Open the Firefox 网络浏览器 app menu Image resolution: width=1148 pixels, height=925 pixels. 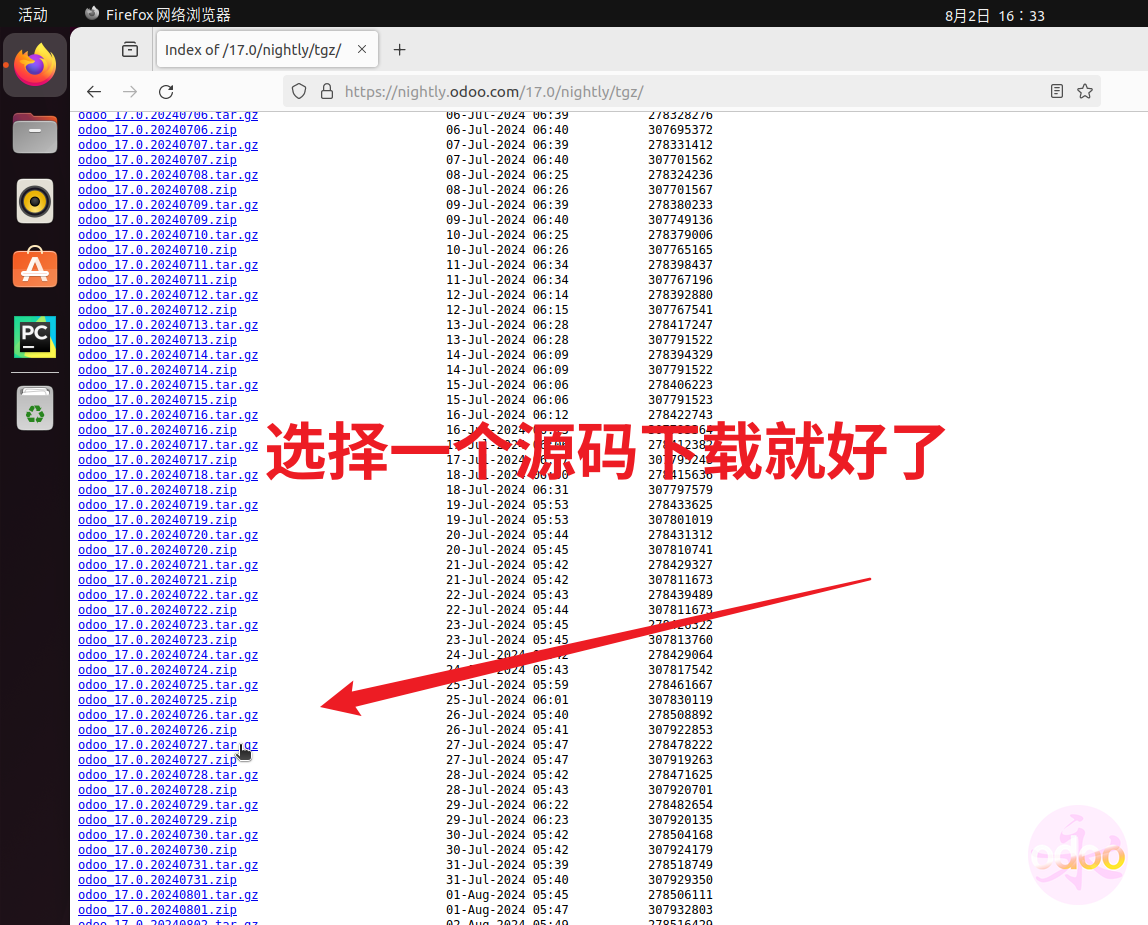[x=157, y=15]
